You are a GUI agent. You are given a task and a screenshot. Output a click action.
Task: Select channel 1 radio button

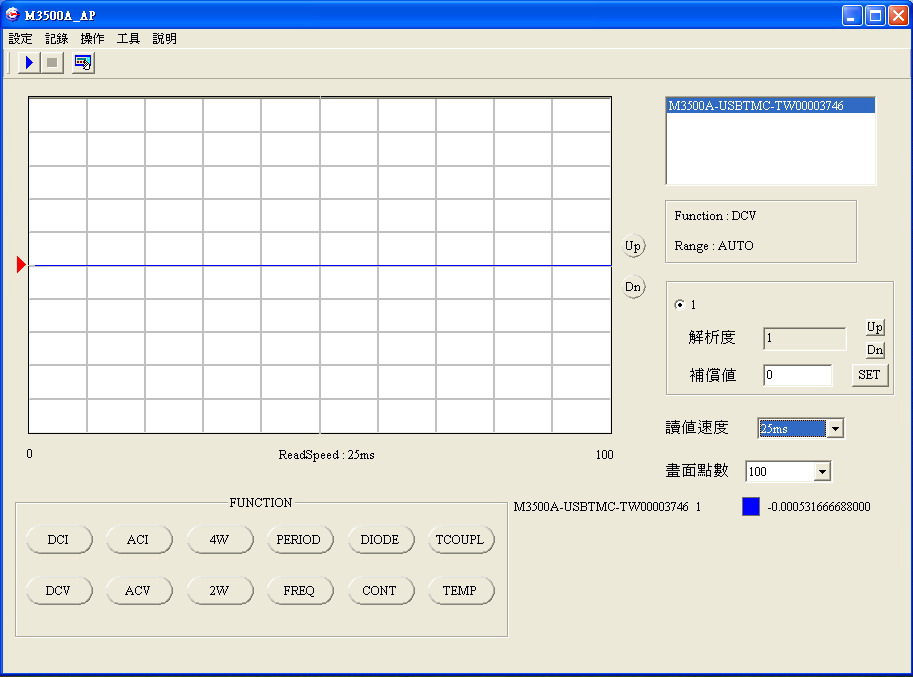[x=680, y=304]
